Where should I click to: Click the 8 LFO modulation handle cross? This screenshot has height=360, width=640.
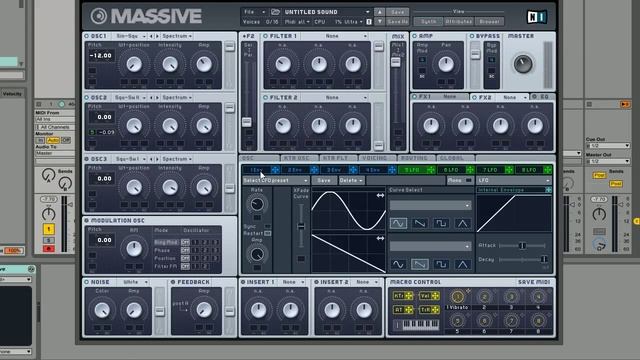(x=548, y=170)
